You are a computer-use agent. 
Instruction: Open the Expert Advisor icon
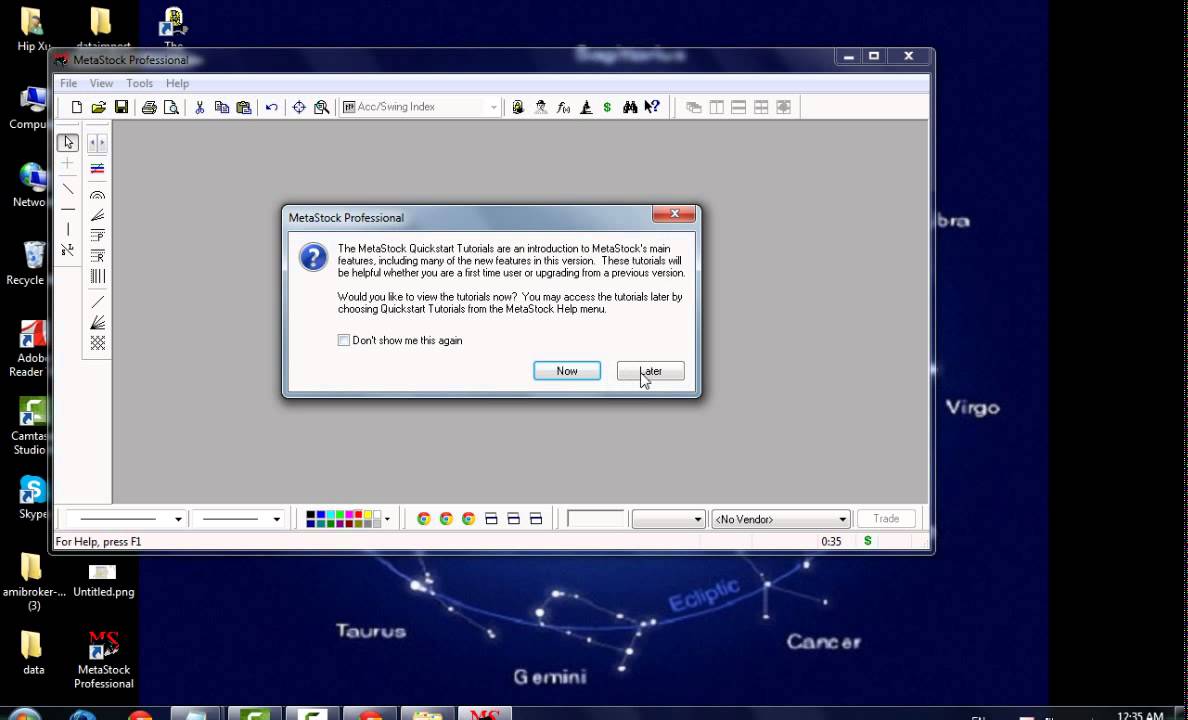click(541, 108)
